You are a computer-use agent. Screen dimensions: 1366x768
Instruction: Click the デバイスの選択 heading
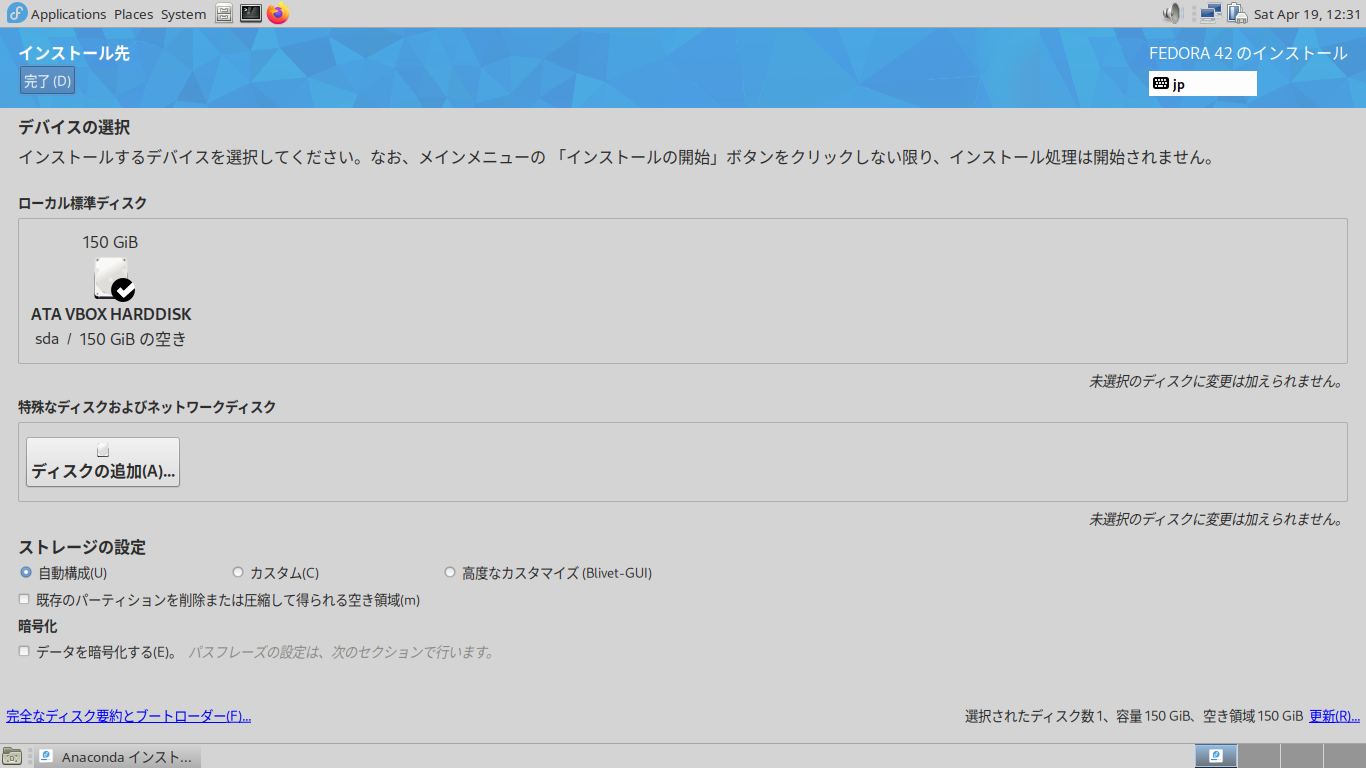[x=74, y=127]
